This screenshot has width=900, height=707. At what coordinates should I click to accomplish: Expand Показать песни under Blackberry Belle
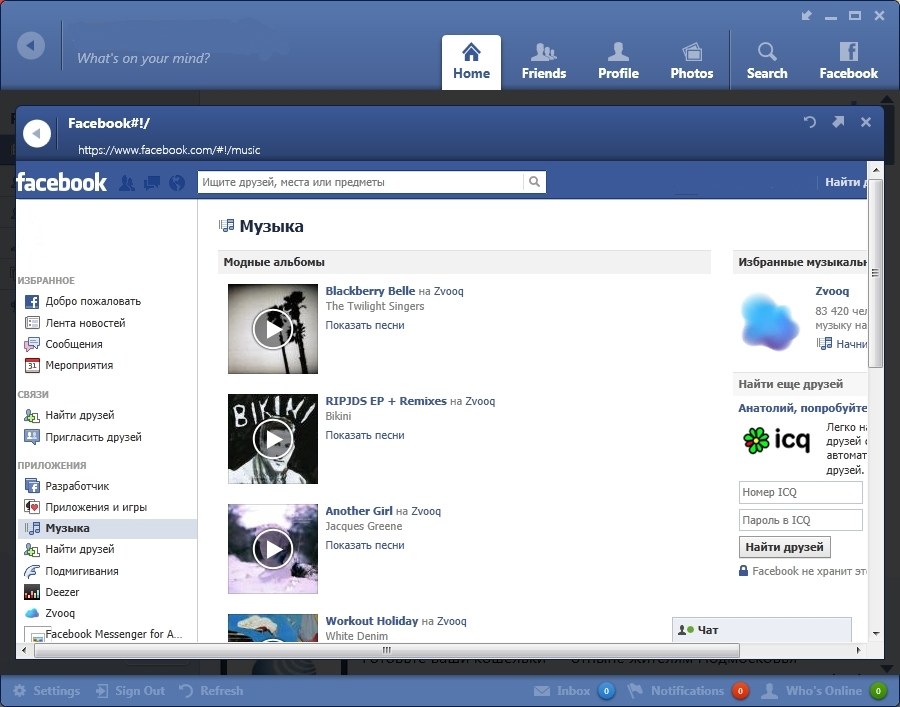(365, 325)
